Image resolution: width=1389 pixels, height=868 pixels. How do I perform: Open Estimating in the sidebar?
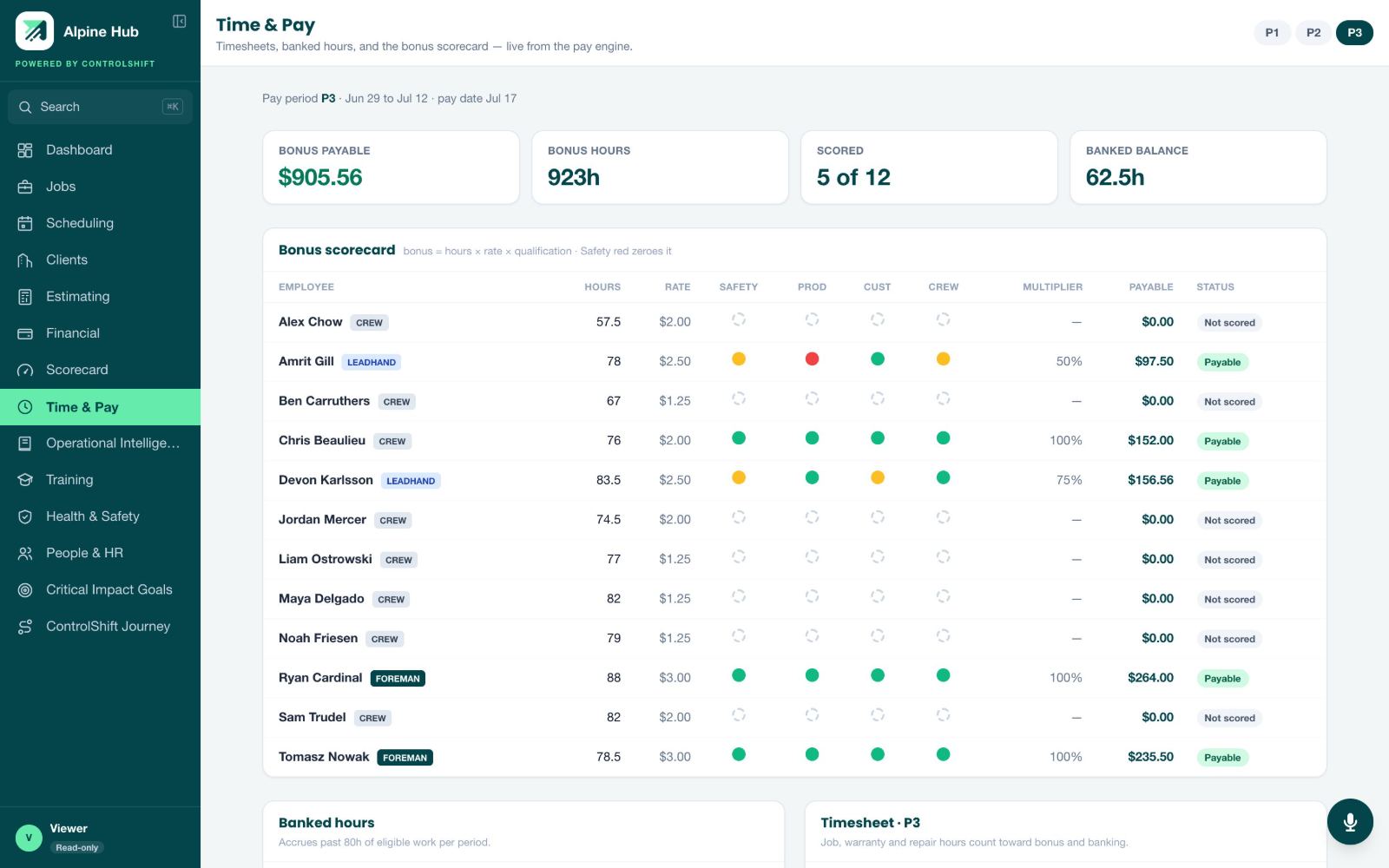tap(100, 297)
